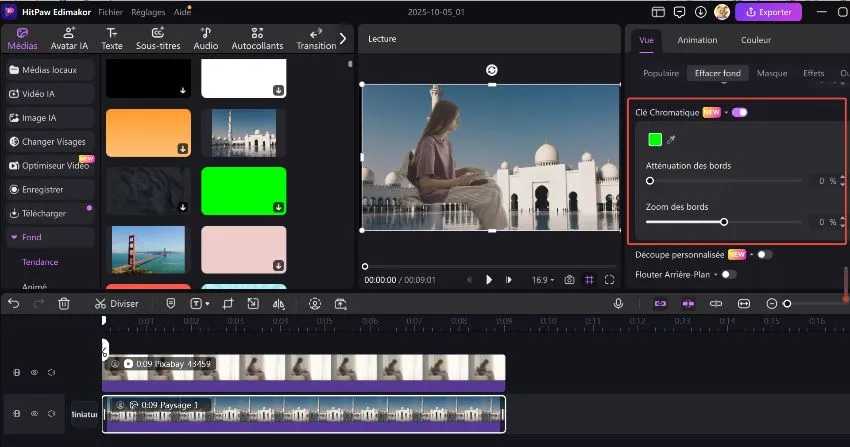Enter fullscreen preview mode
Viewport: 850px width, 447px height.
(x=611, y=280)
